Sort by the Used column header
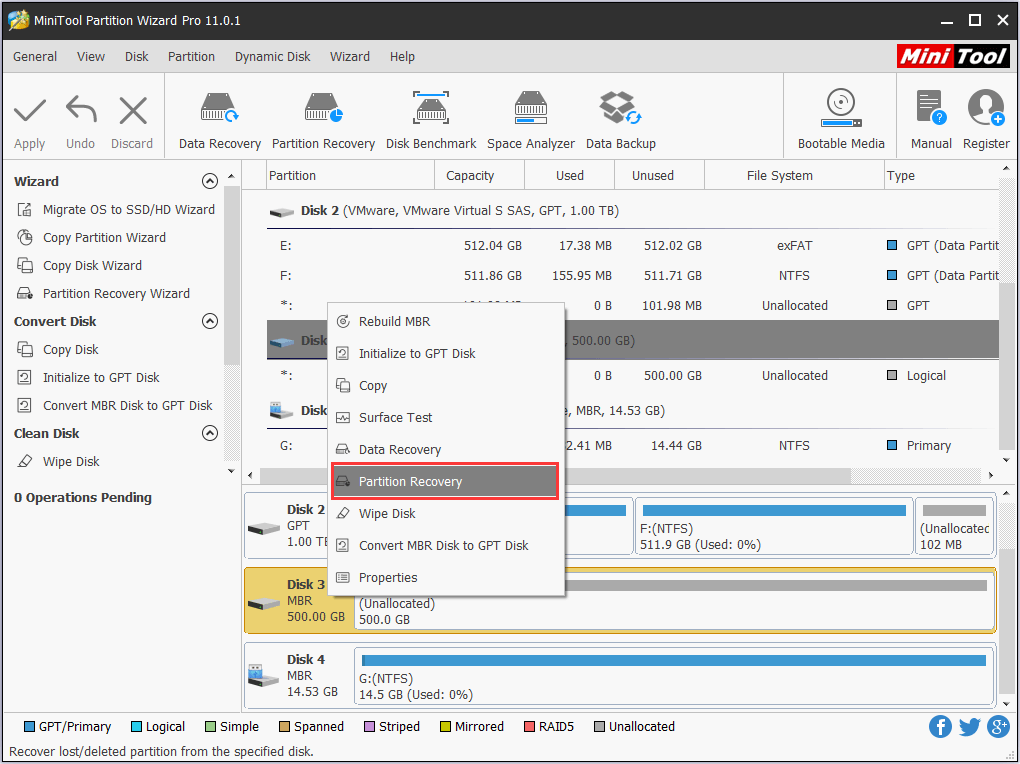The height and width of the screenshot is (764, 1020). tap(570, 176)
